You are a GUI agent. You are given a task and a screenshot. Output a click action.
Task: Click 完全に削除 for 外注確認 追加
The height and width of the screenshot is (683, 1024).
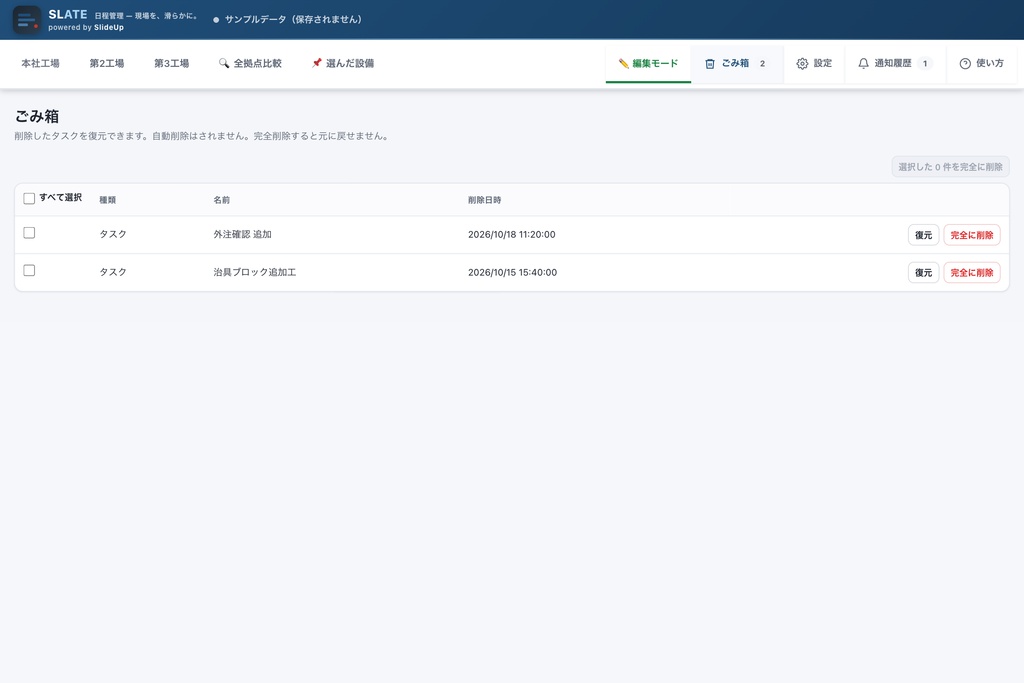[972, 235]
